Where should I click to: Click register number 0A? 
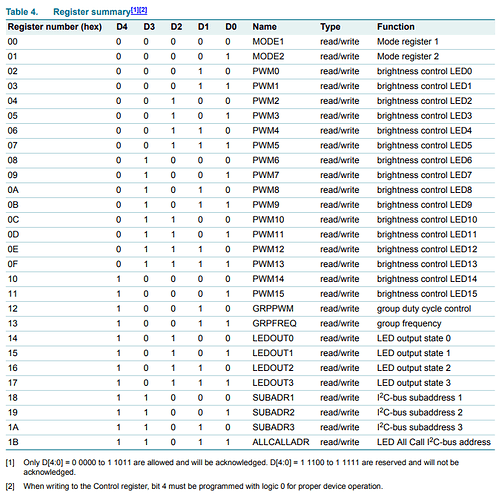13,190
